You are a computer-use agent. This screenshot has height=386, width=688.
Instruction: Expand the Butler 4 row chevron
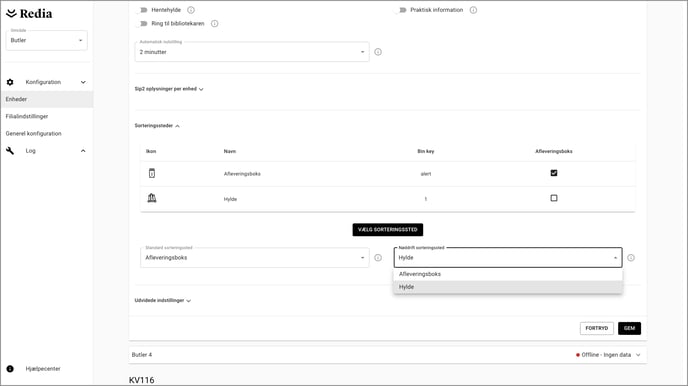[638, 355]
